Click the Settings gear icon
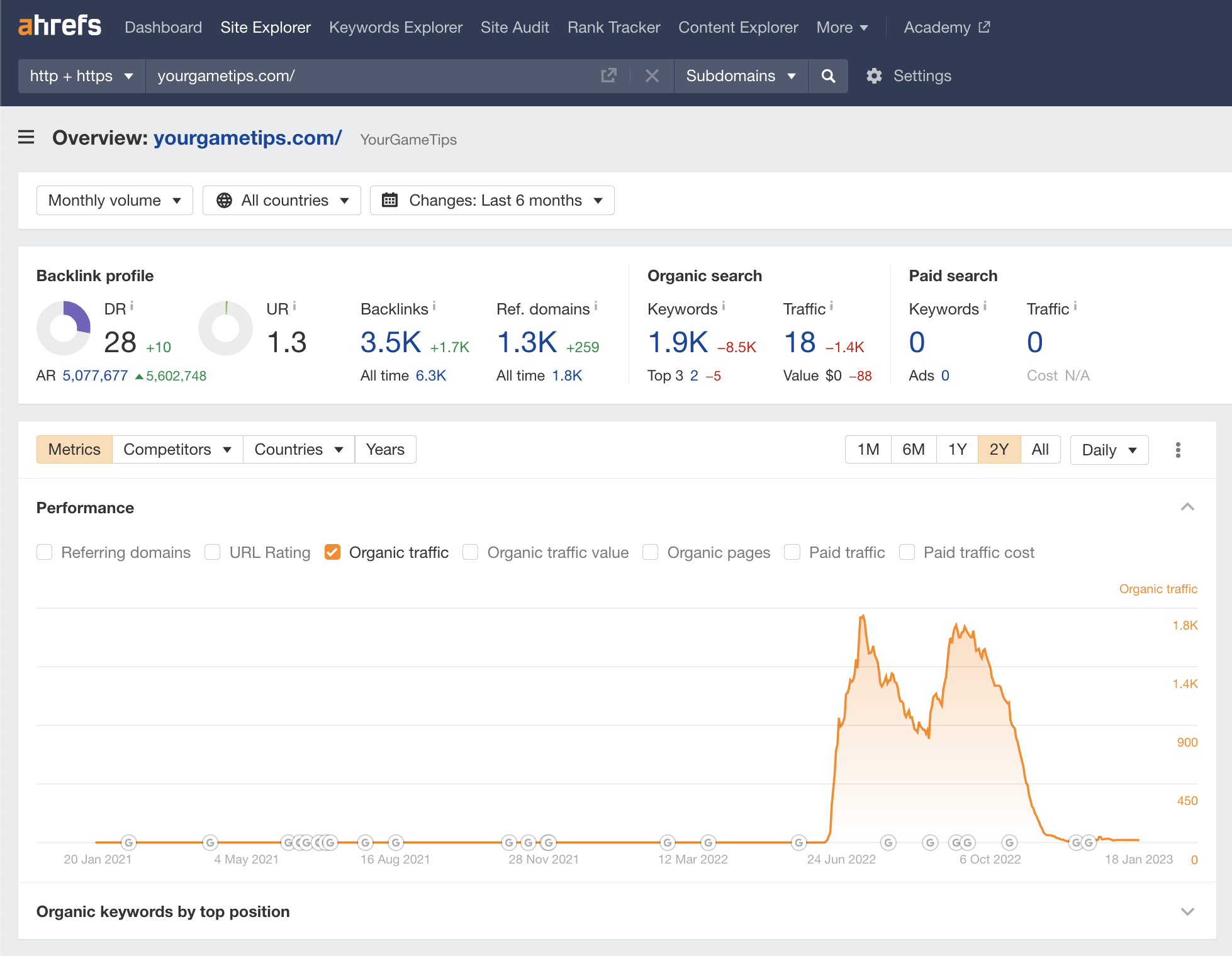 875,75
